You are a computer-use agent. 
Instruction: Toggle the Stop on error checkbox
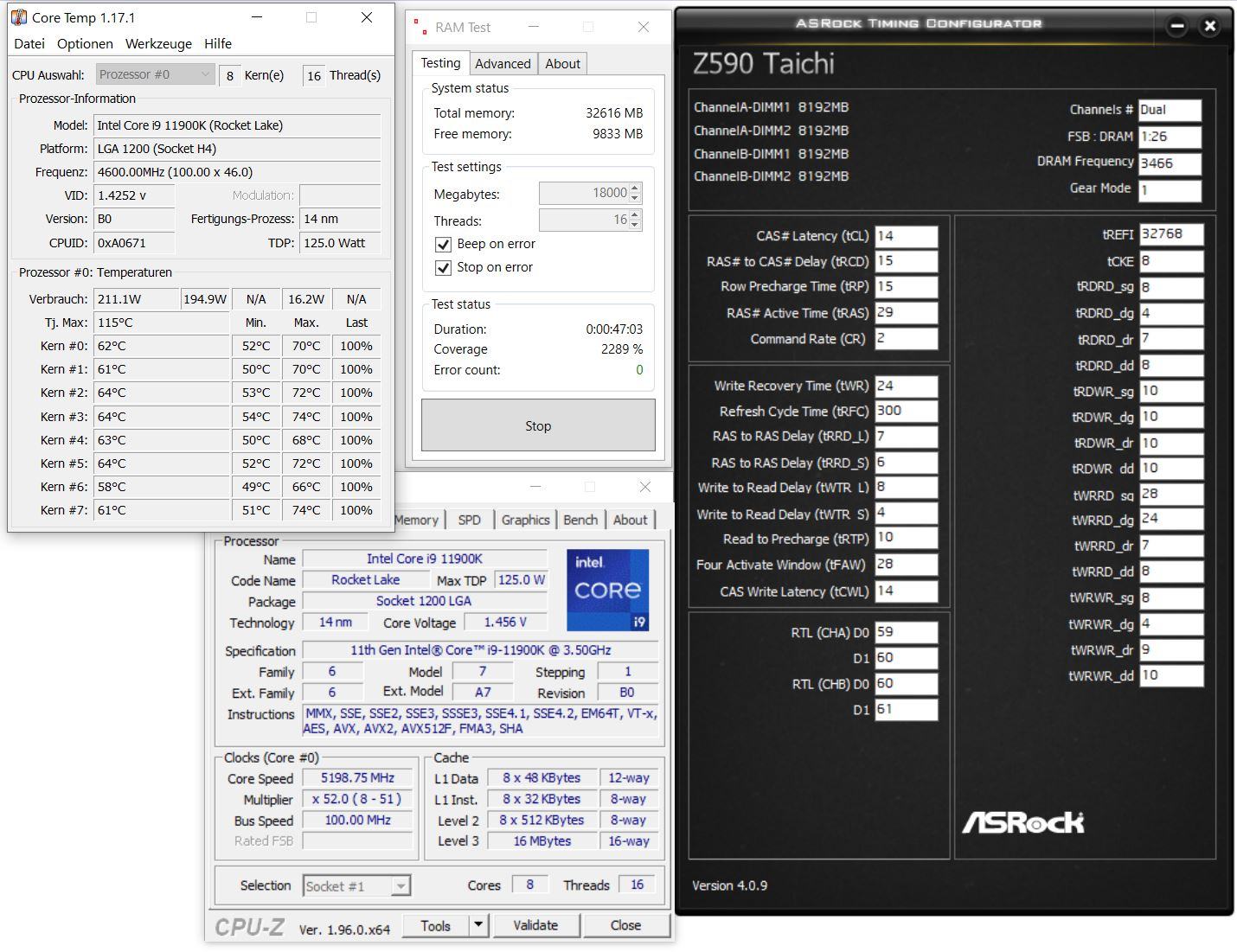443,268
